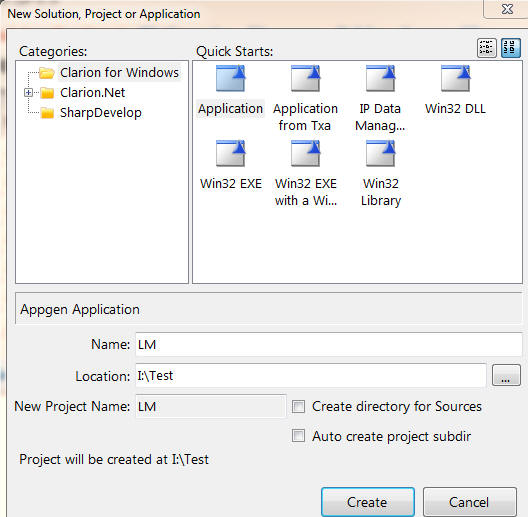
Task: Open the SharpDevelop category
Action: (x=101, y=113)
